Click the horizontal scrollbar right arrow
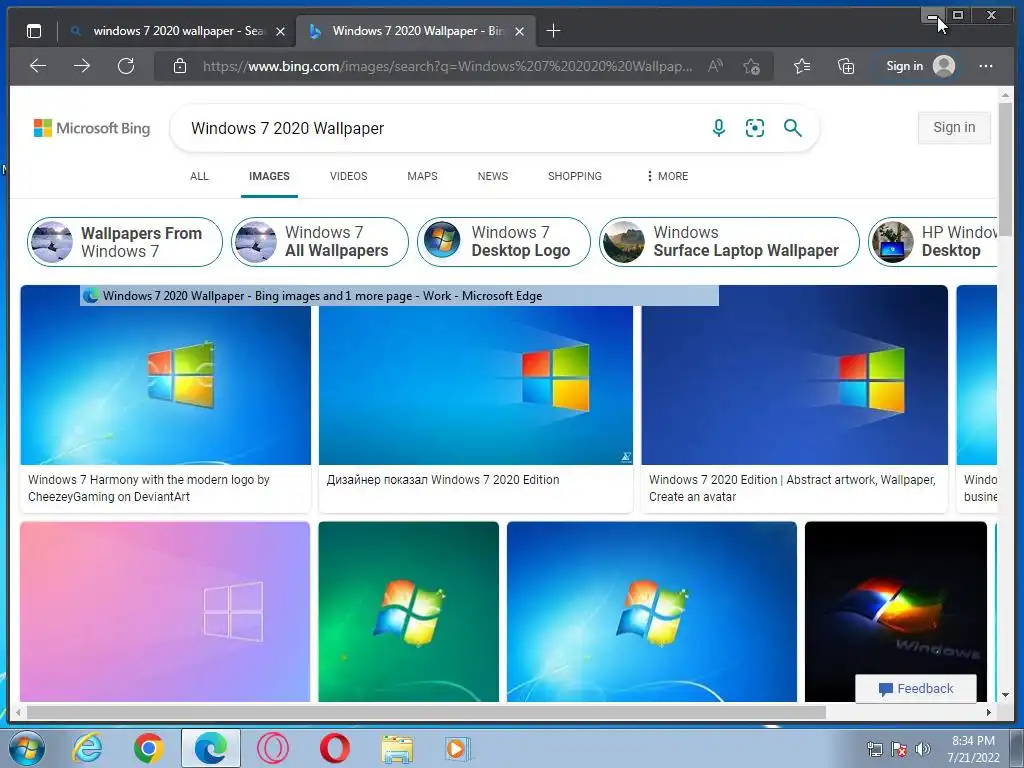The width and height of the screenshot is (1024, 768). [989, 712]
